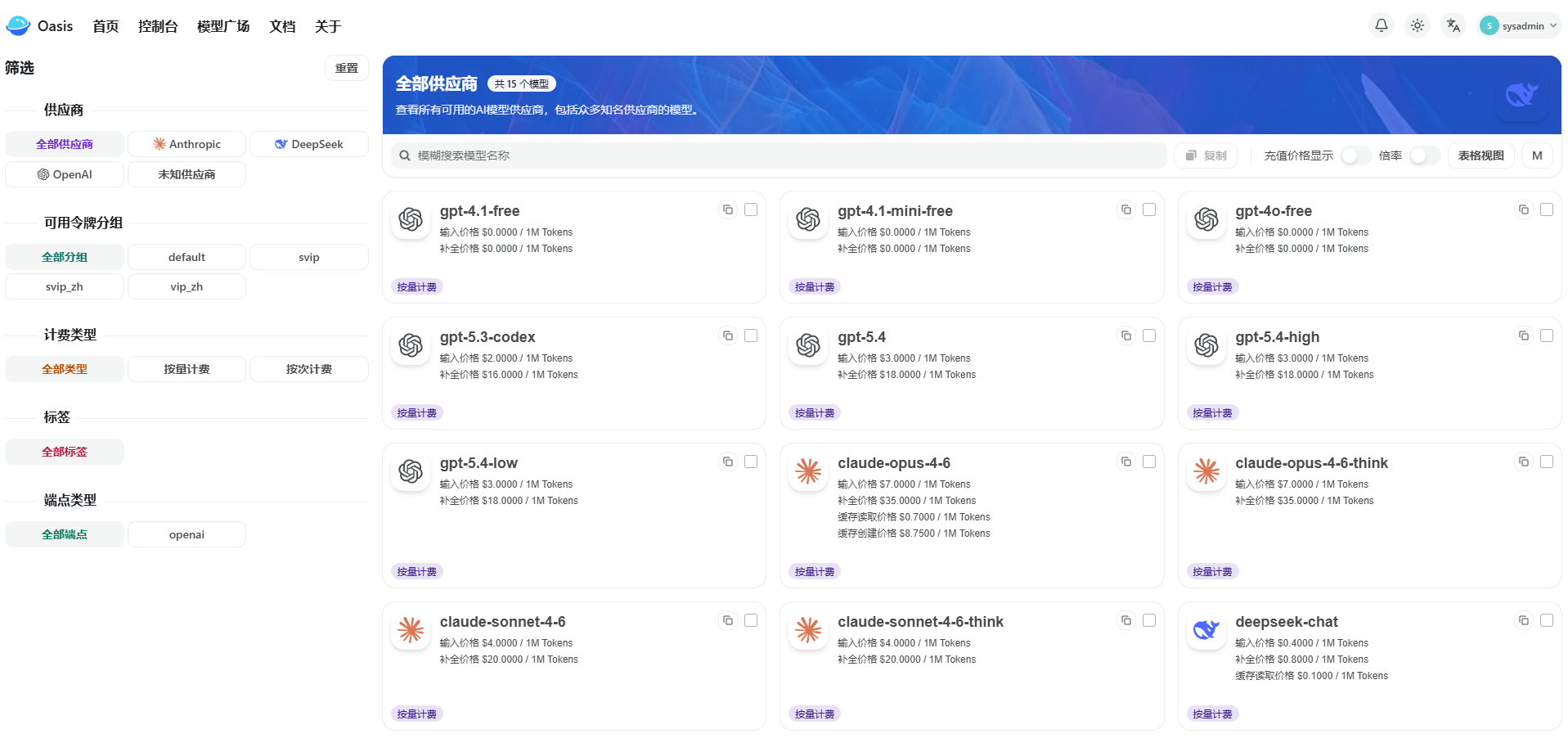Go to 模型广场 in top navigation
This screenshot has height=743, width=1568.
click(223, 26)
